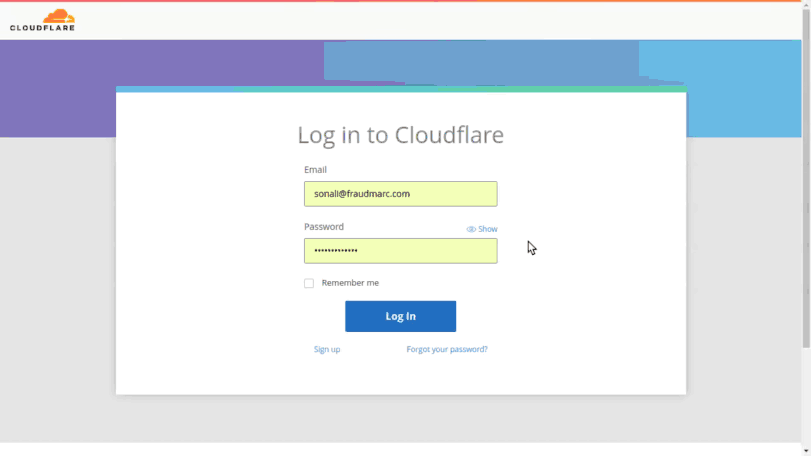
Task: Click the scrollbar down arrow
Action: click(806, 451)
